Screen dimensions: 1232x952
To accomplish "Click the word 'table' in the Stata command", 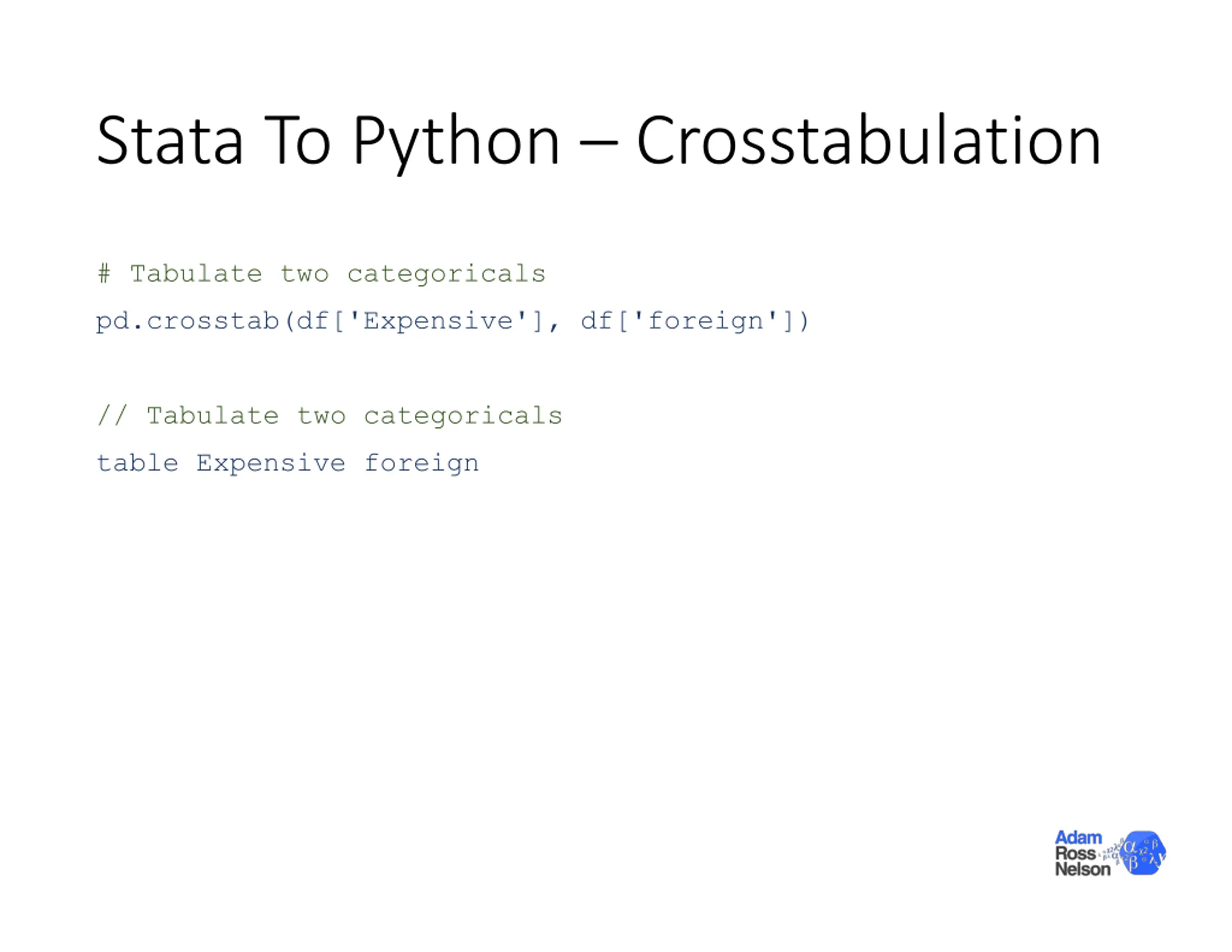I will coord(138,463).
